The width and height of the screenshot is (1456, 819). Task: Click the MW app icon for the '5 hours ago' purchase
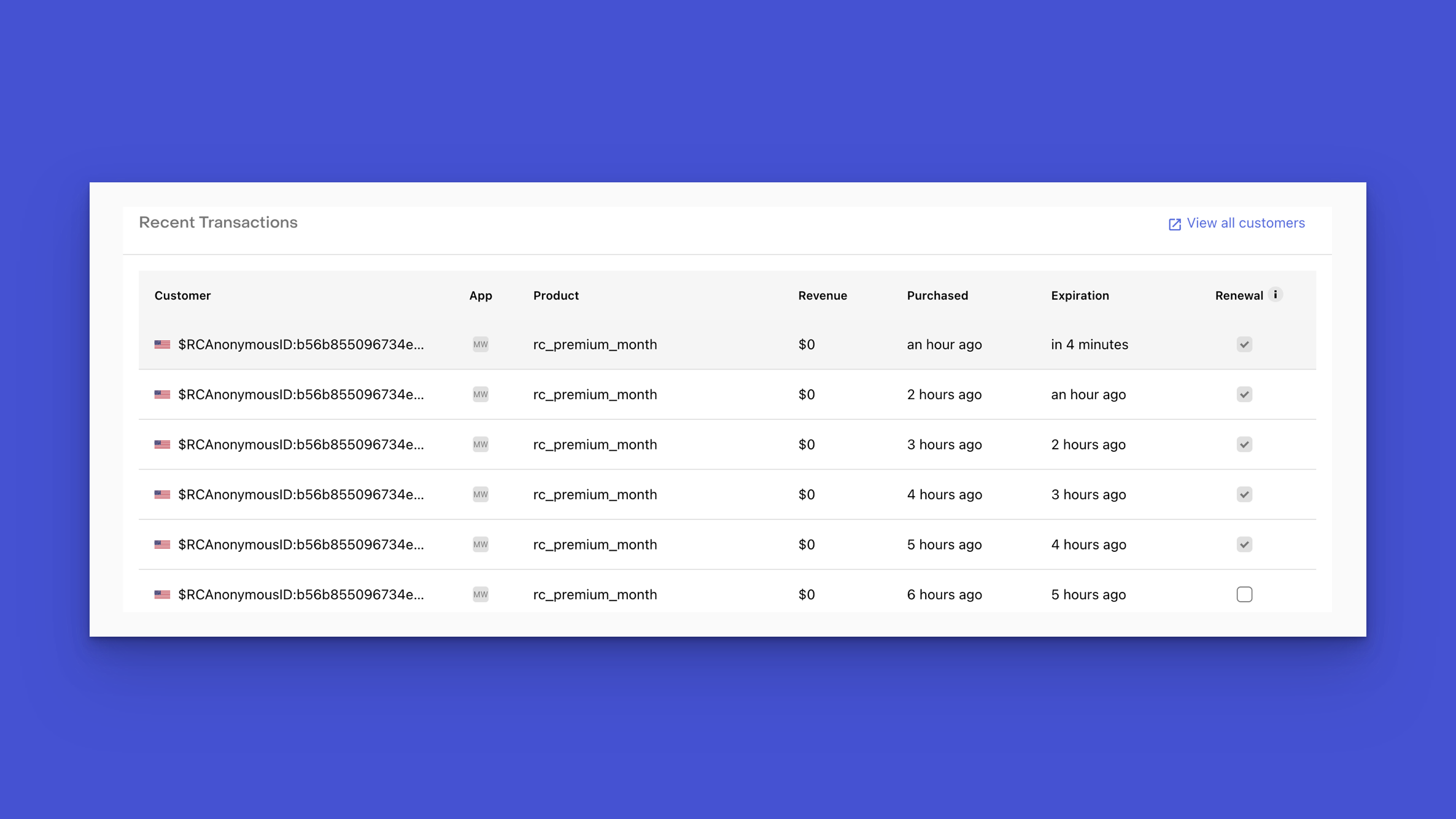click(x=481, y=545)
